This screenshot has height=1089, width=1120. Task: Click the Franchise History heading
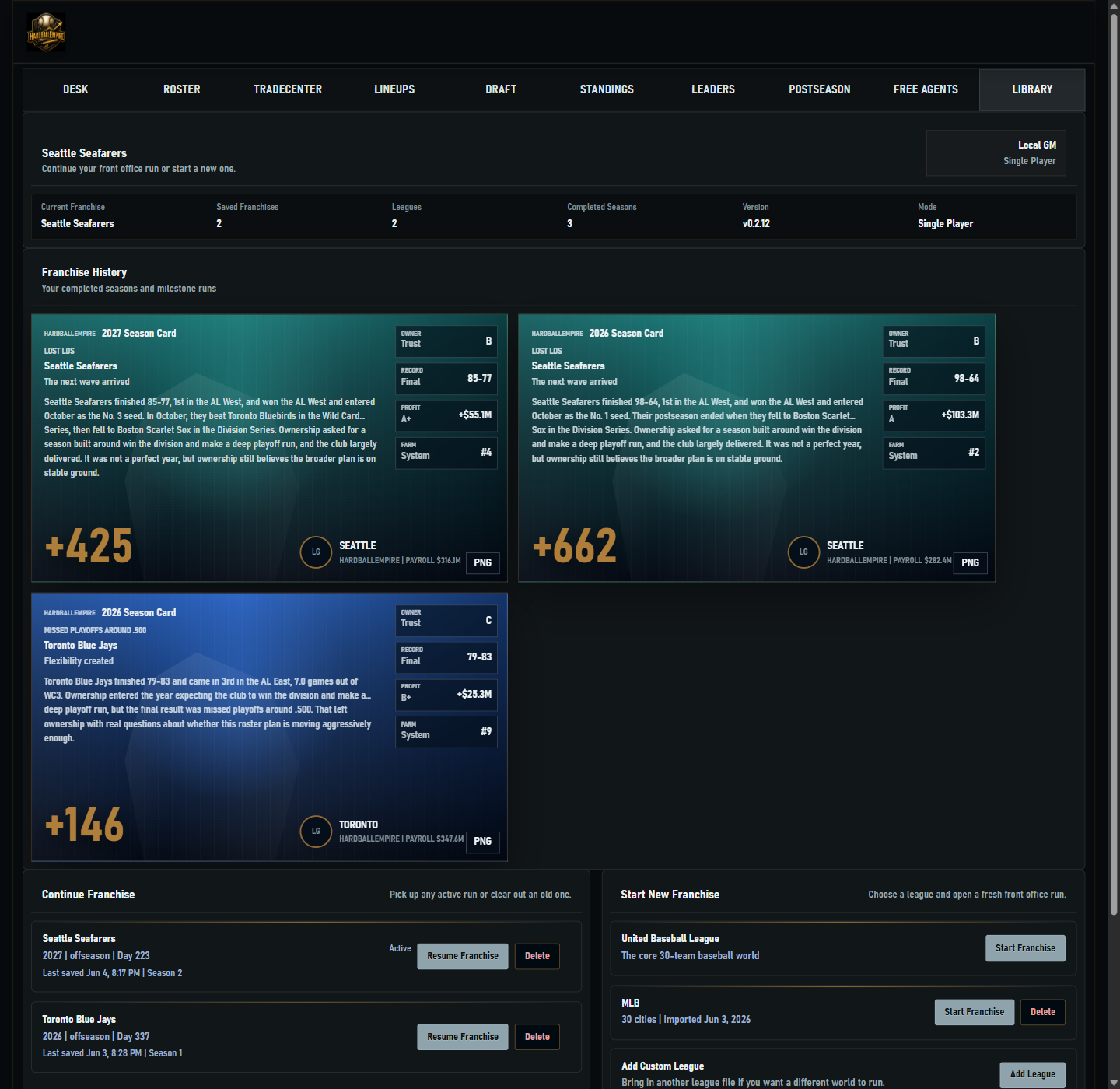[x=84, y=272]
